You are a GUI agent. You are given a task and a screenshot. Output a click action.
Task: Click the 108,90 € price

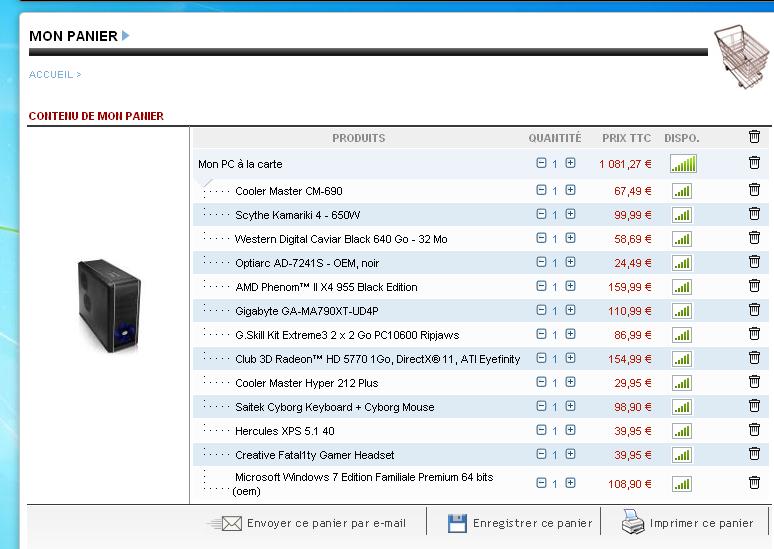629,484
